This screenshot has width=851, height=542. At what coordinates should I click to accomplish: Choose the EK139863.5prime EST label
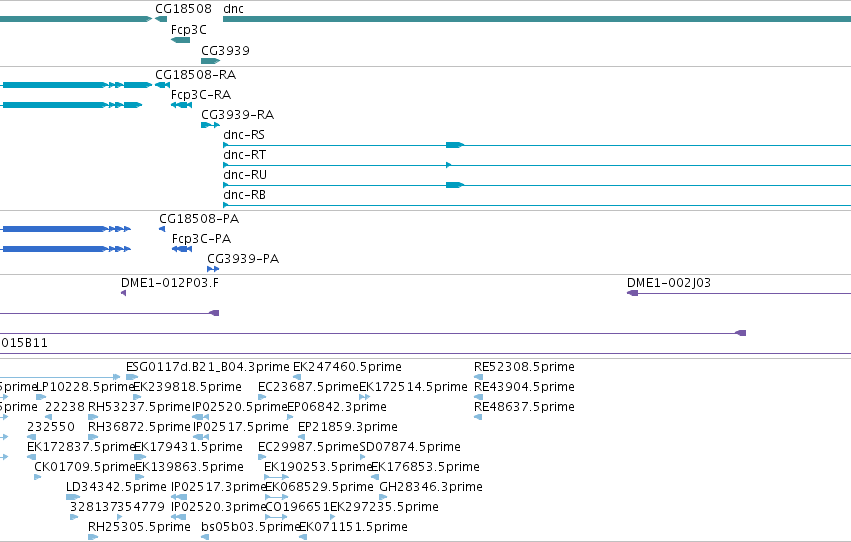point(189,467)
